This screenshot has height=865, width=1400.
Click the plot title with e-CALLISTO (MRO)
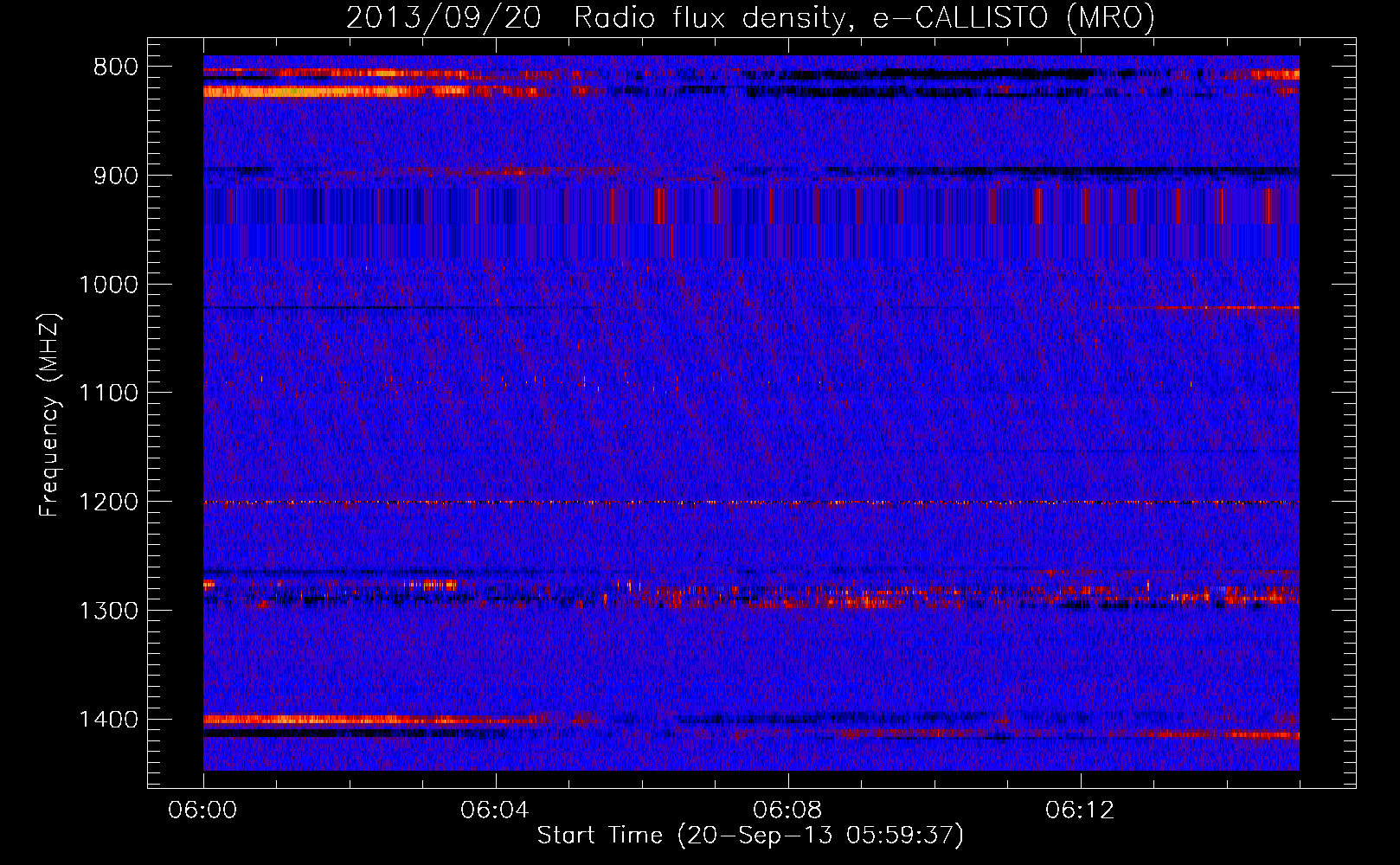point(750,18)
